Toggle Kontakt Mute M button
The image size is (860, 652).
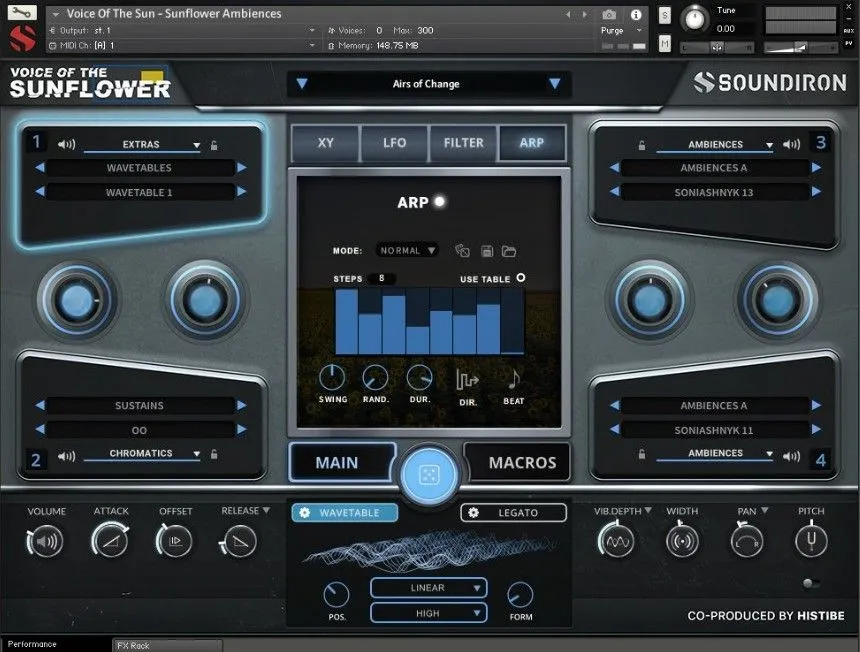(664, 43)
